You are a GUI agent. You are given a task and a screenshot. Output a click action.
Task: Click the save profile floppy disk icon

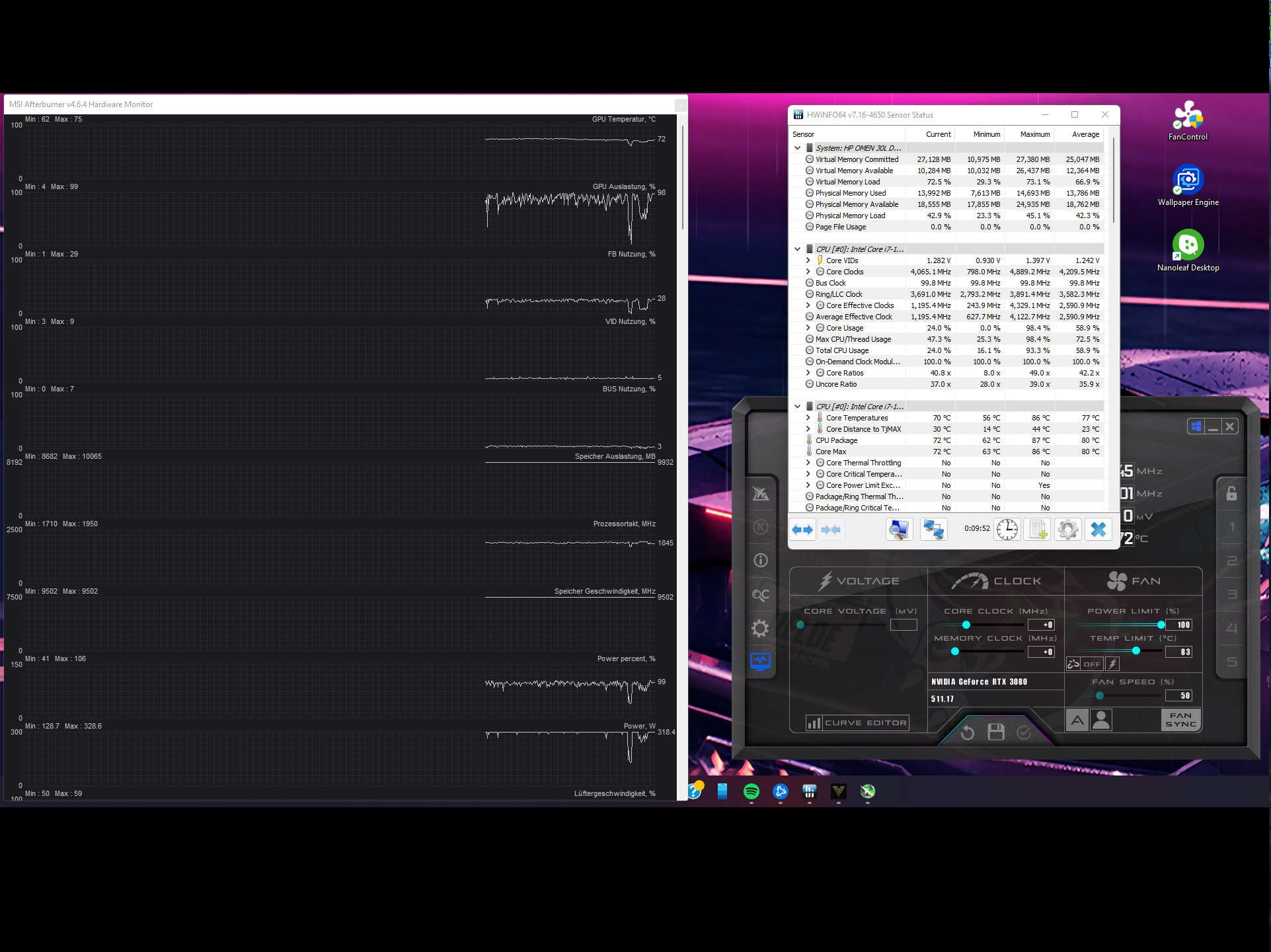(x=996, y=731)
